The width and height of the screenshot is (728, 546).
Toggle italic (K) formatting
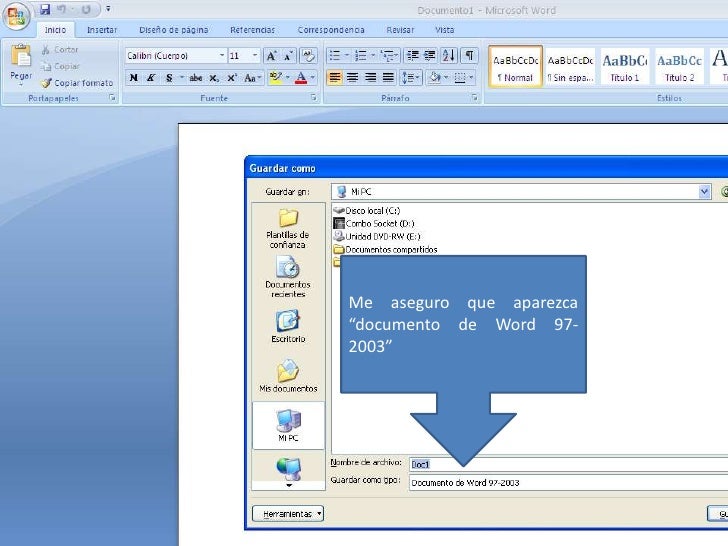(150, 78)
